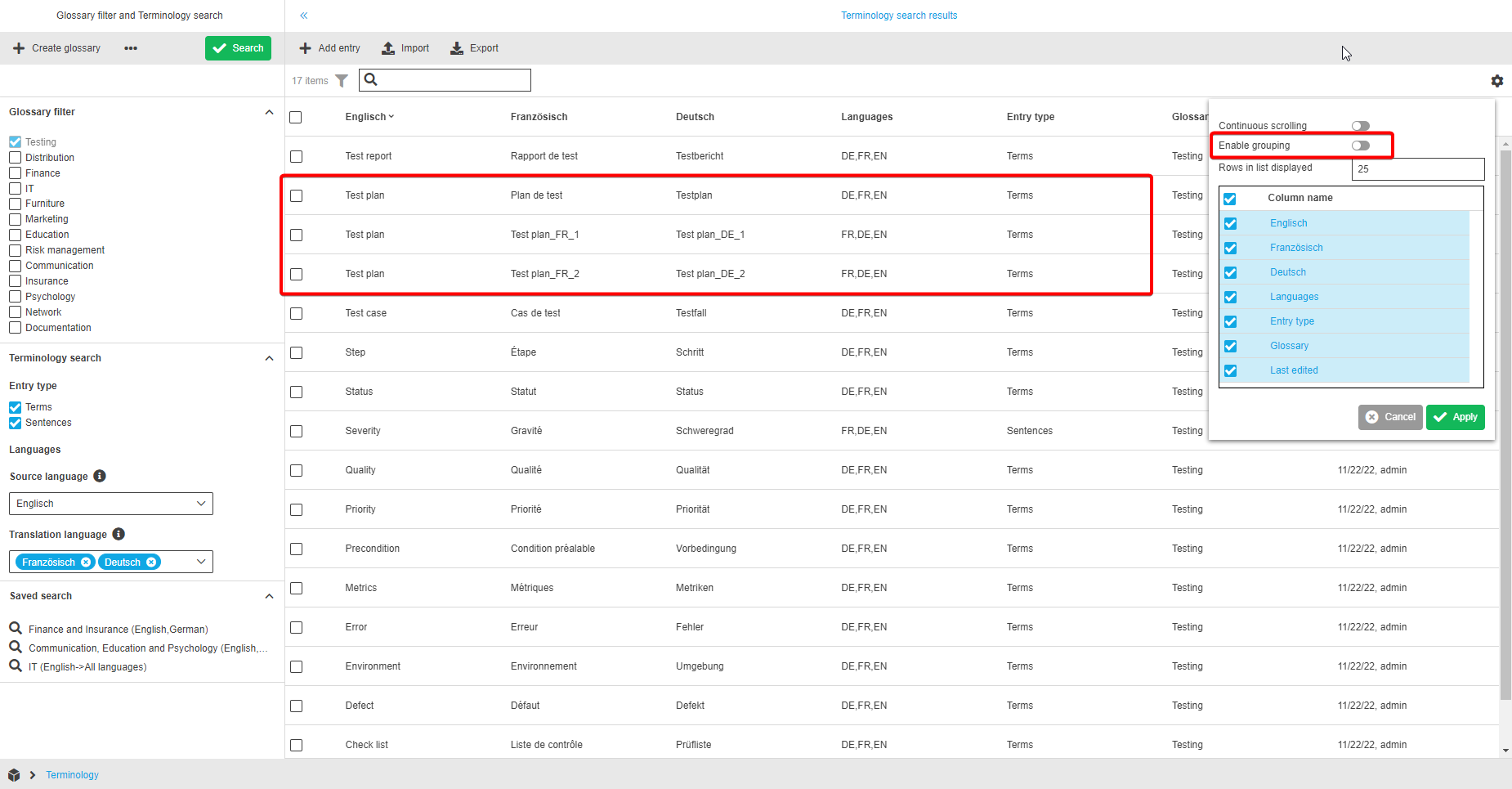Viewport: 1512px width, 789px height.
Task: Open the three-dots more options menu
Action: (131, 48)
